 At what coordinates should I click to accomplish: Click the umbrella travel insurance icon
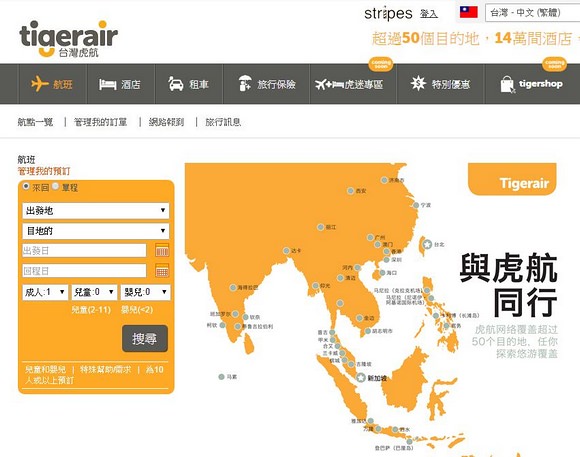click(245, 84)
